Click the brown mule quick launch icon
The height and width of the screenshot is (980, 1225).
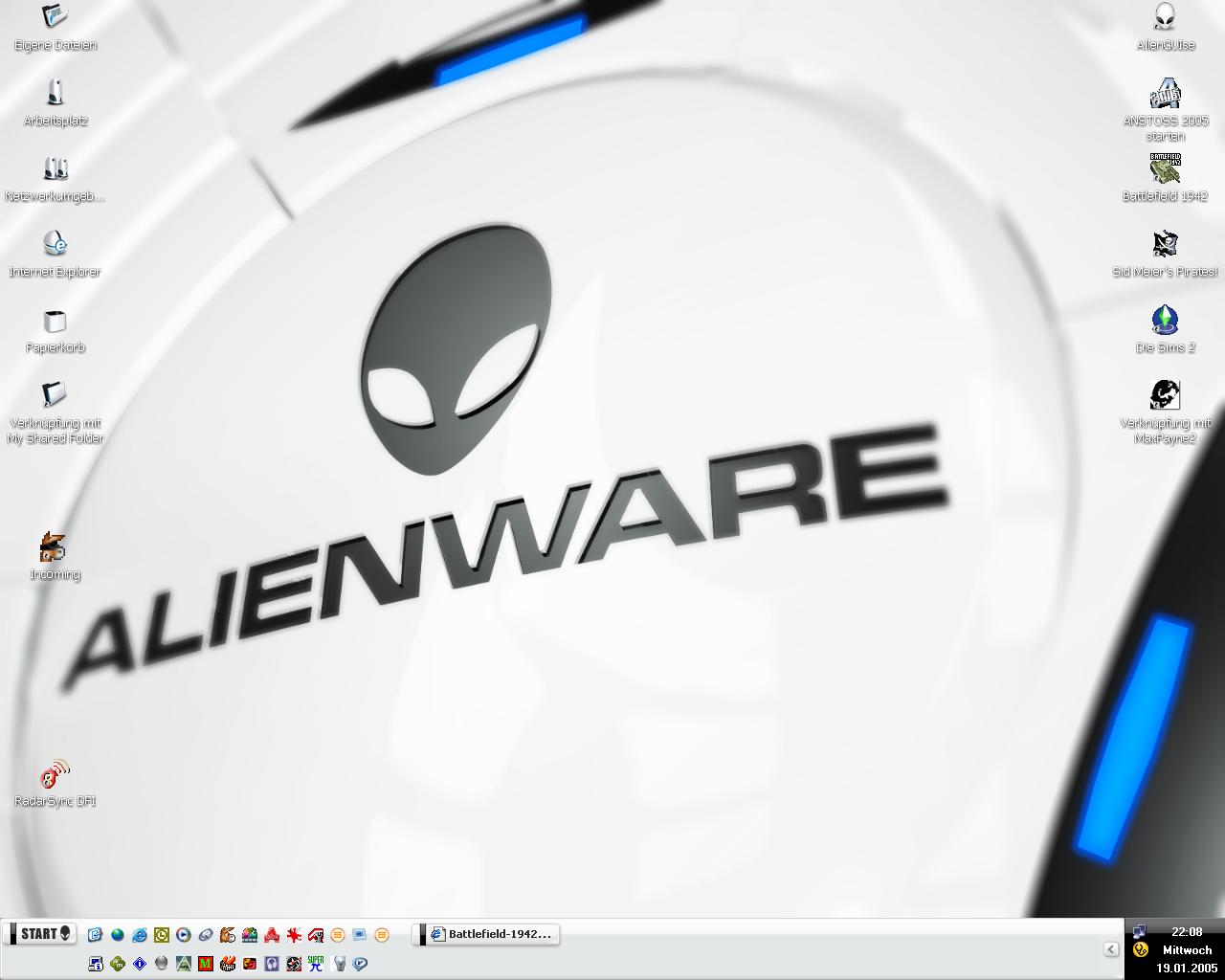(x=227, y=934)
